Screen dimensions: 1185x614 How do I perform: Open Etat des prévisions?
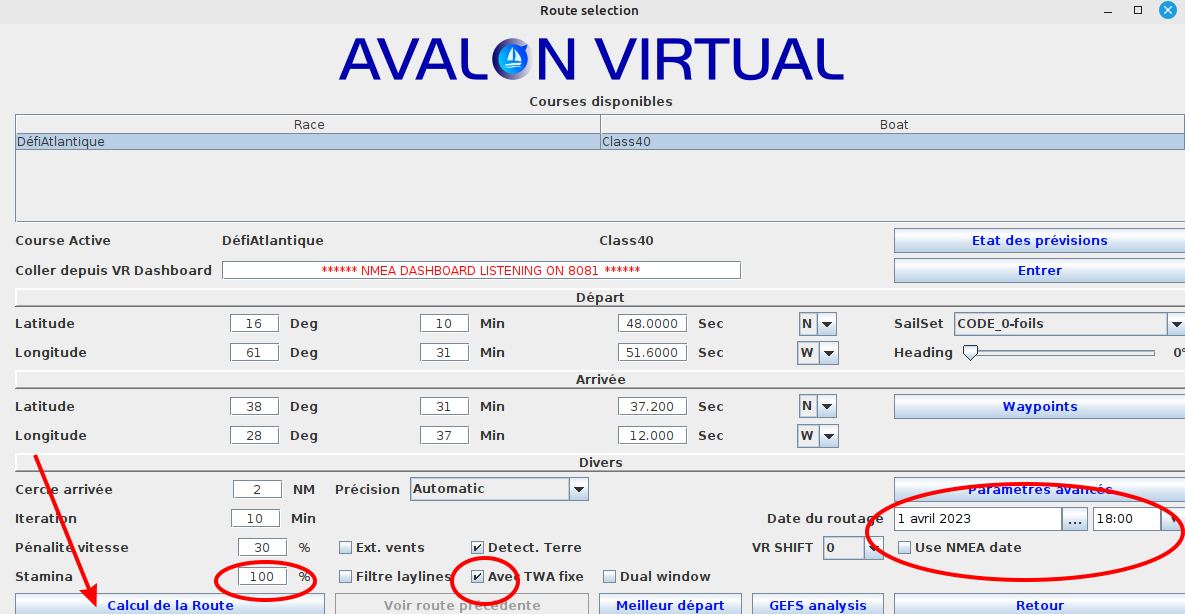coord(1039,241)
